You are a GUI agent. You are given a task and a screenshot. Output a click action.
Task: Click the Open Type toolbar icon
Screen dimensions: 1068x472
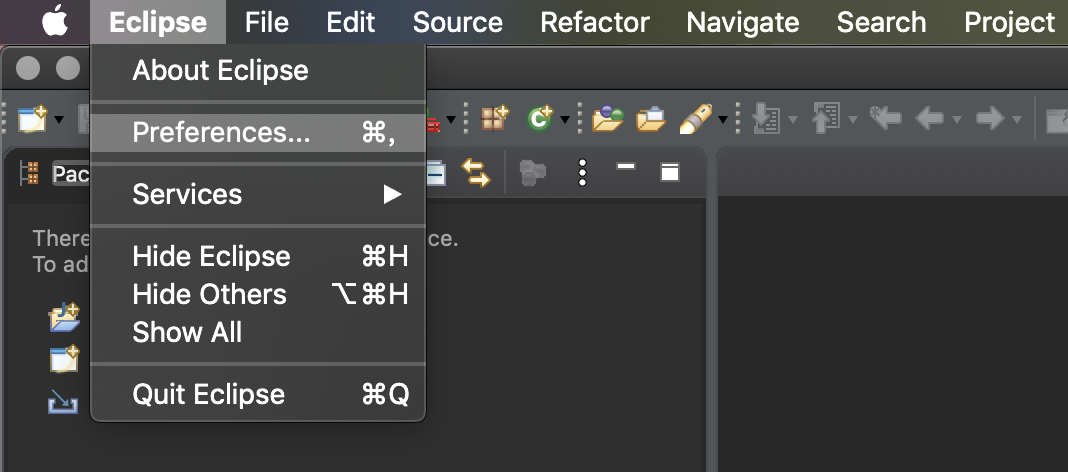tap(606, 120)
